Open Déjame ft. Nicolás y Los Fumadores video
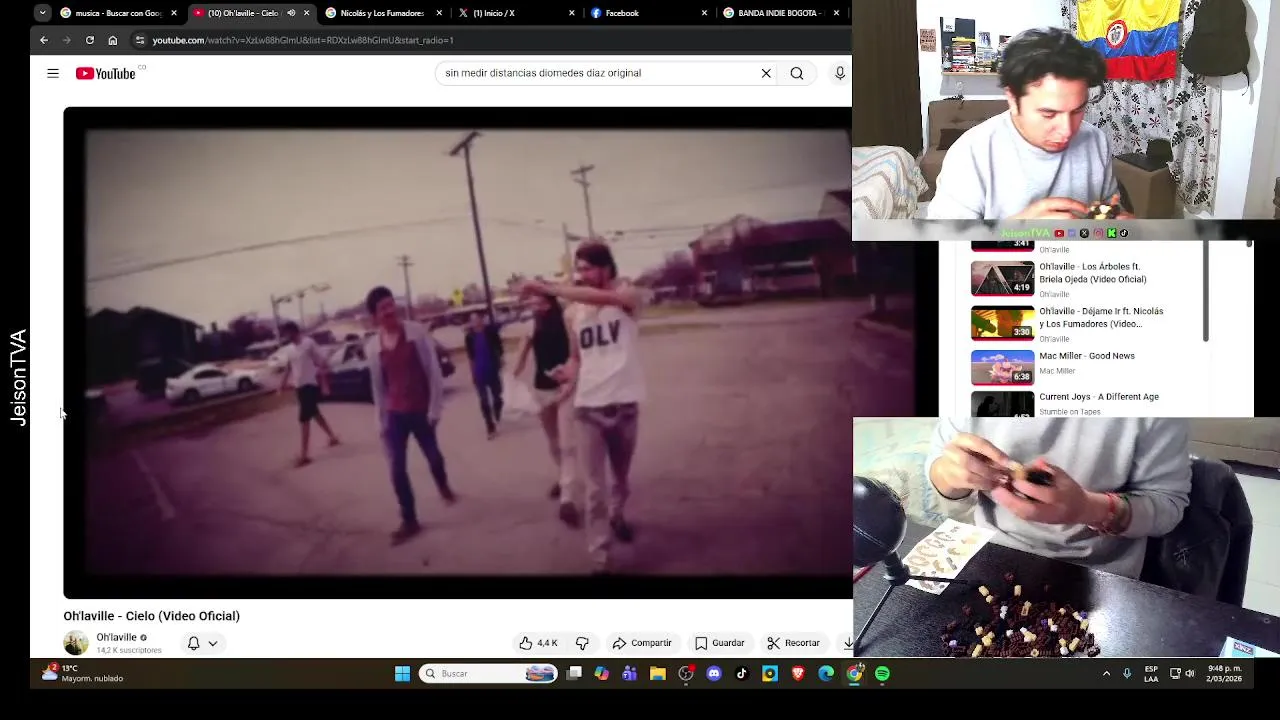The image size is (1280, 720). [1101, 318]
